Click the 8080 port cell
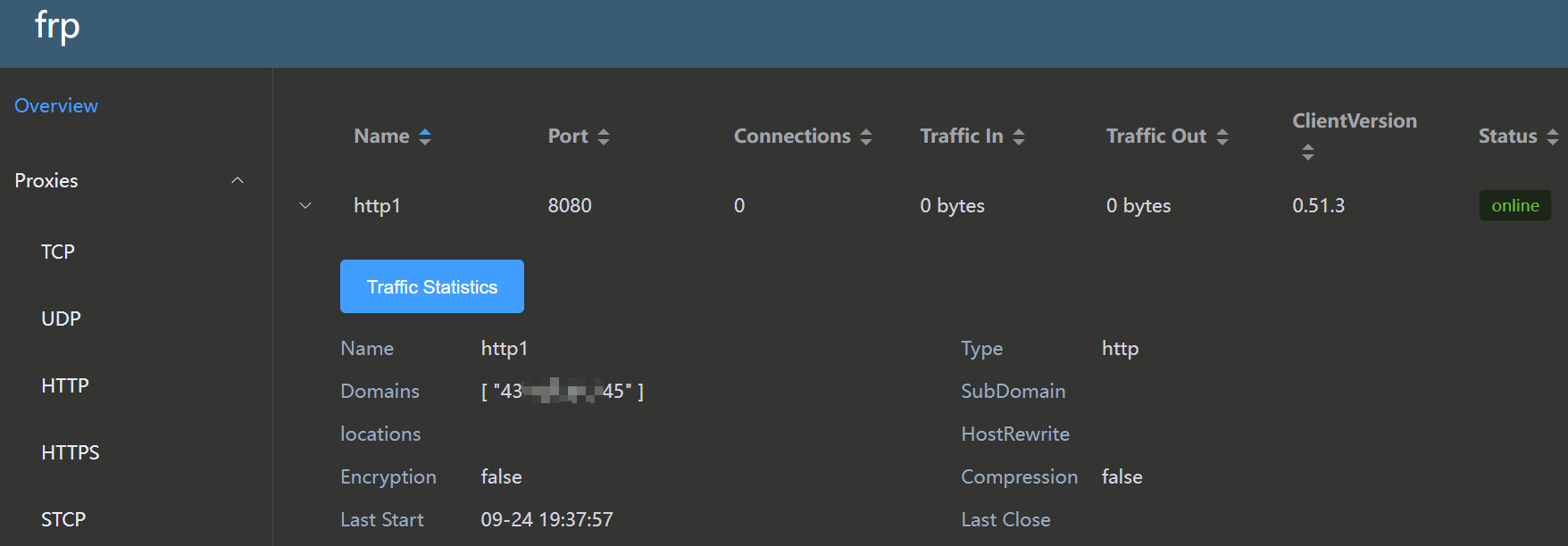 pos(570,206)
